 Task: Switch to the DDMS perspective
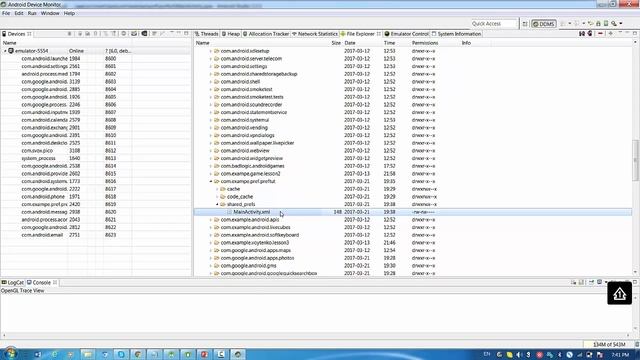tap(544, 24)
